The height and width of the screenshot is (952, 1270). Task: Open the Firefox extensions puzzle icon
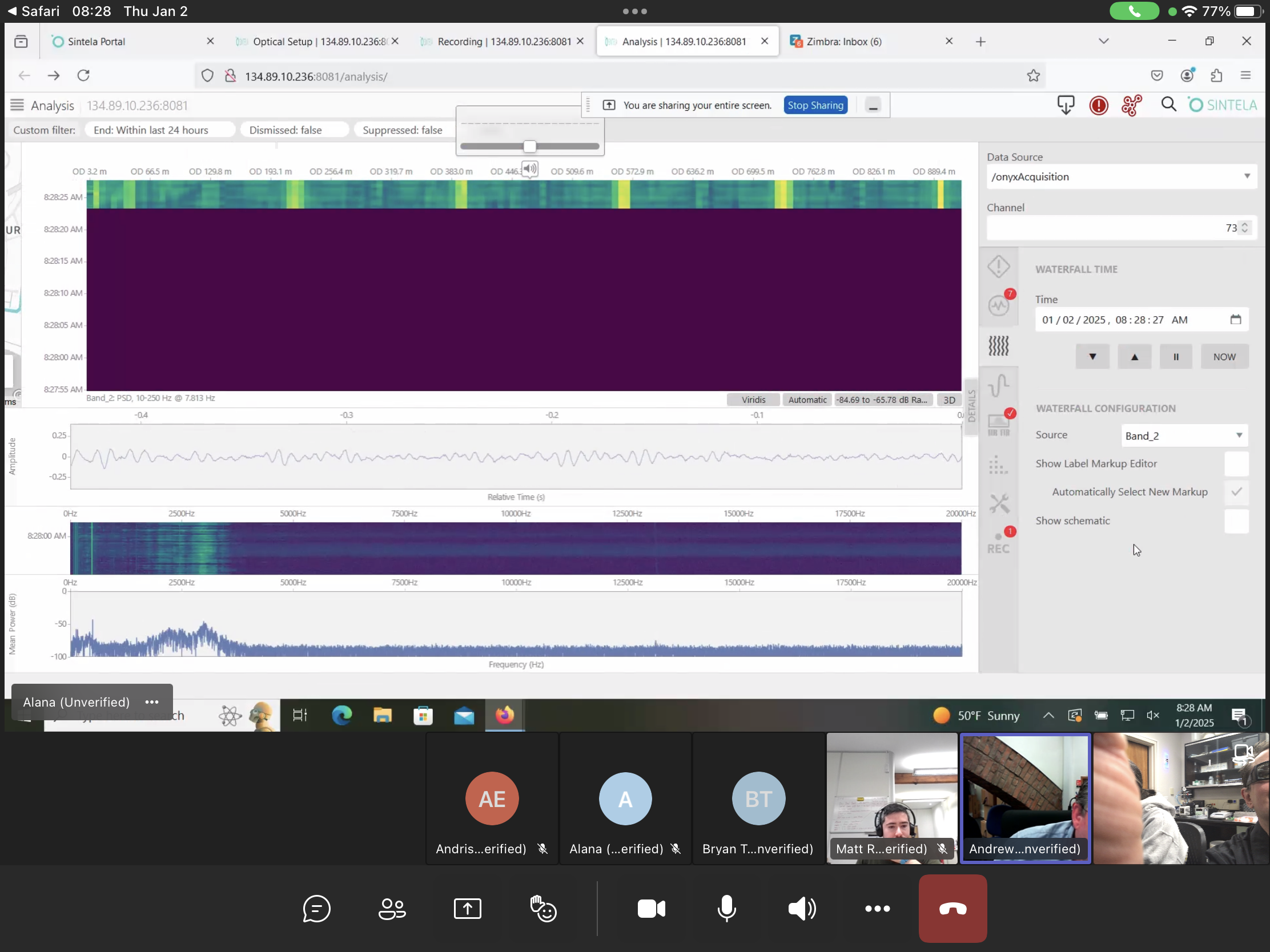pos(1216,76)
